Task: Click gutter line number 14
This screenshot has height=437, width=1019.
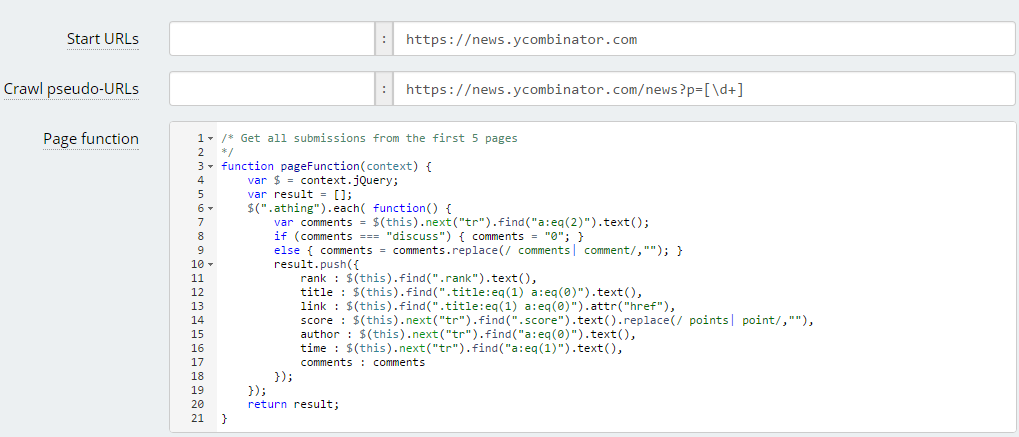Action: click(x=199, y=320)
